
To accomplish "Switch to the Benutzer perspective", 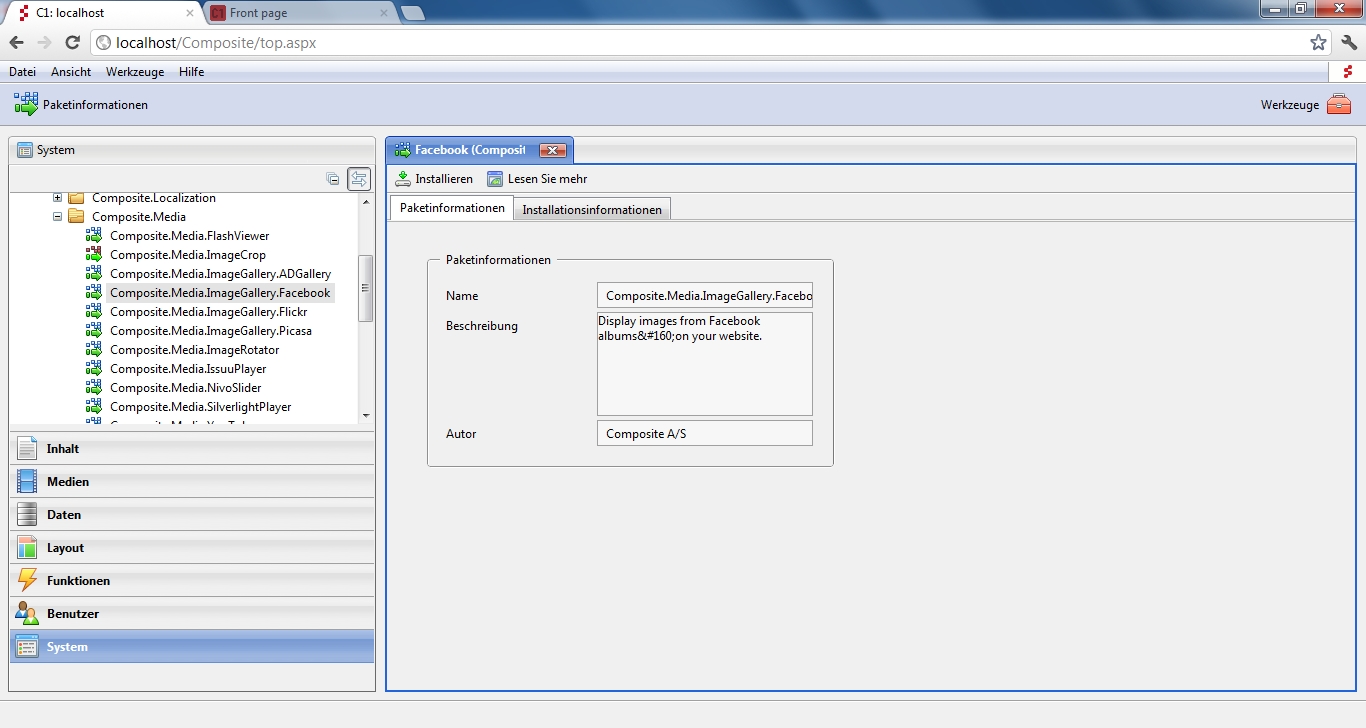I will click(72, 614).
